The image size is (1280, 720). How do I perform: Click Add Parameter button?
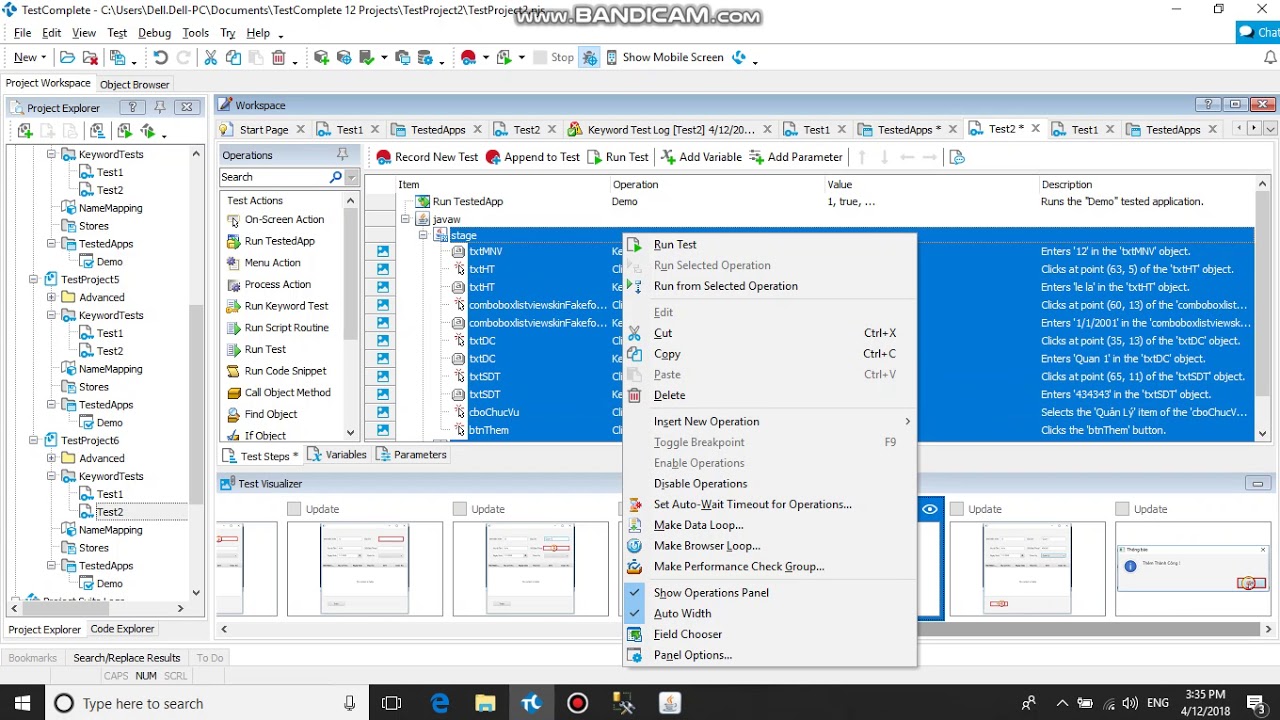[x=796, y=157]
